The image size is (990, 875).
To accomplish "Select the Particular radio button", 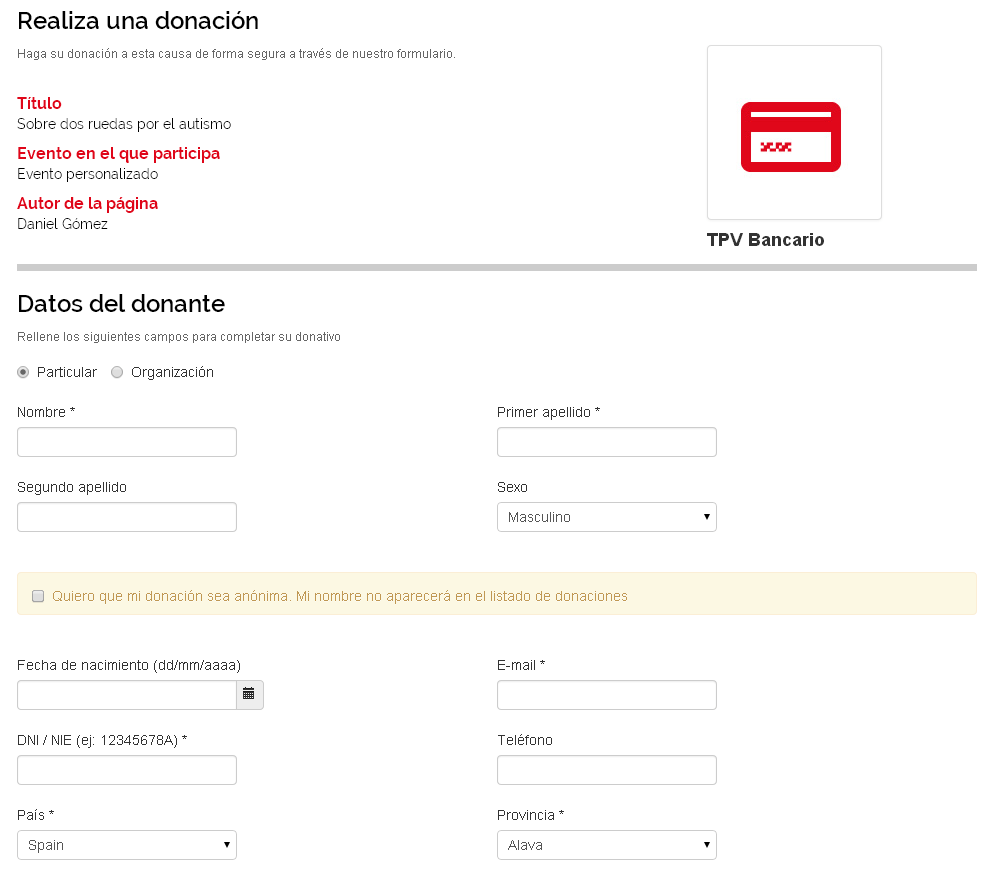I will (23, 372).
